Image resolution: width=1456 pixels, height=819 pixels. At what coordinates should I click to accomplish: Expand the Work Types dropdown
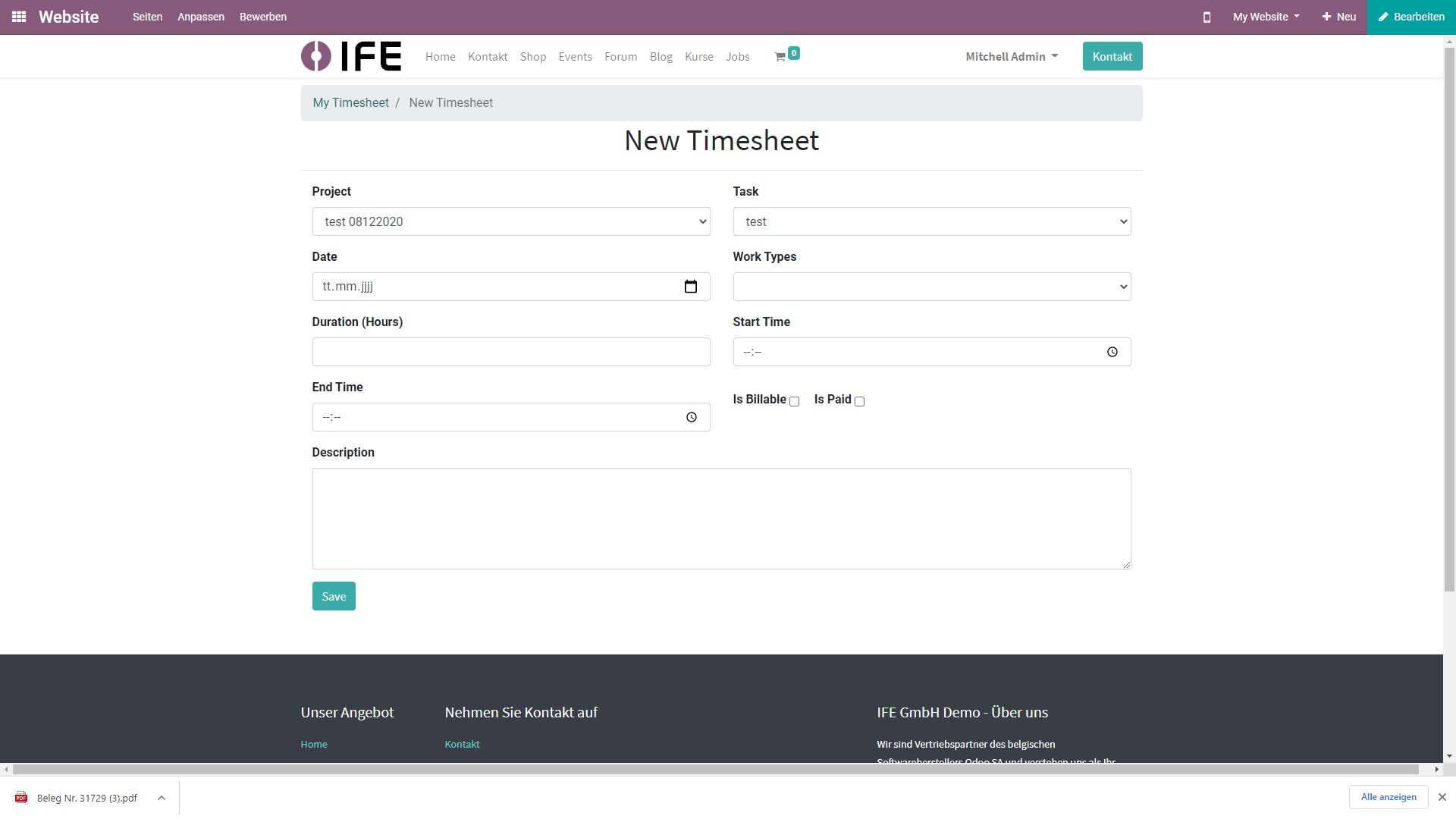[x=931, y=287]
